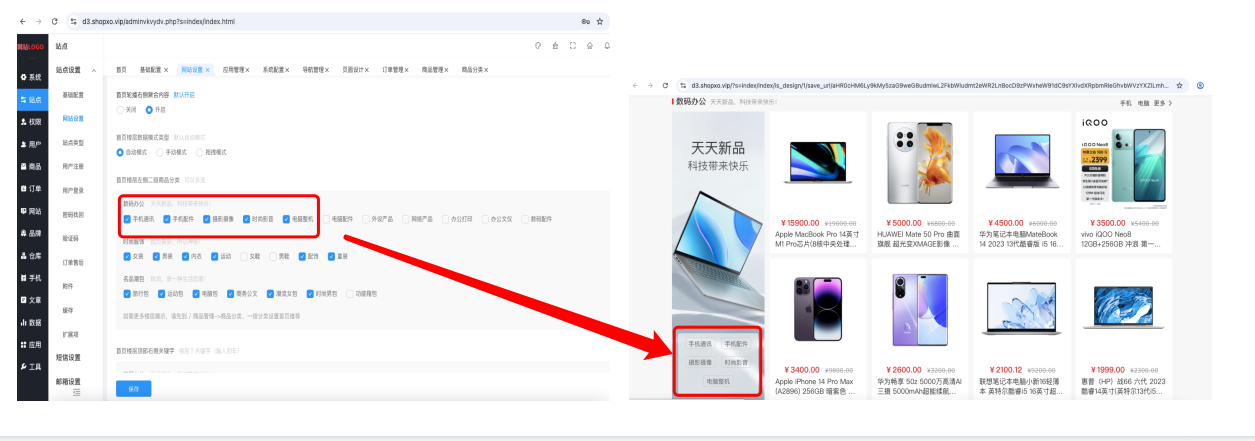Open 权限 in the dark sidebar

tap(31, 121)
